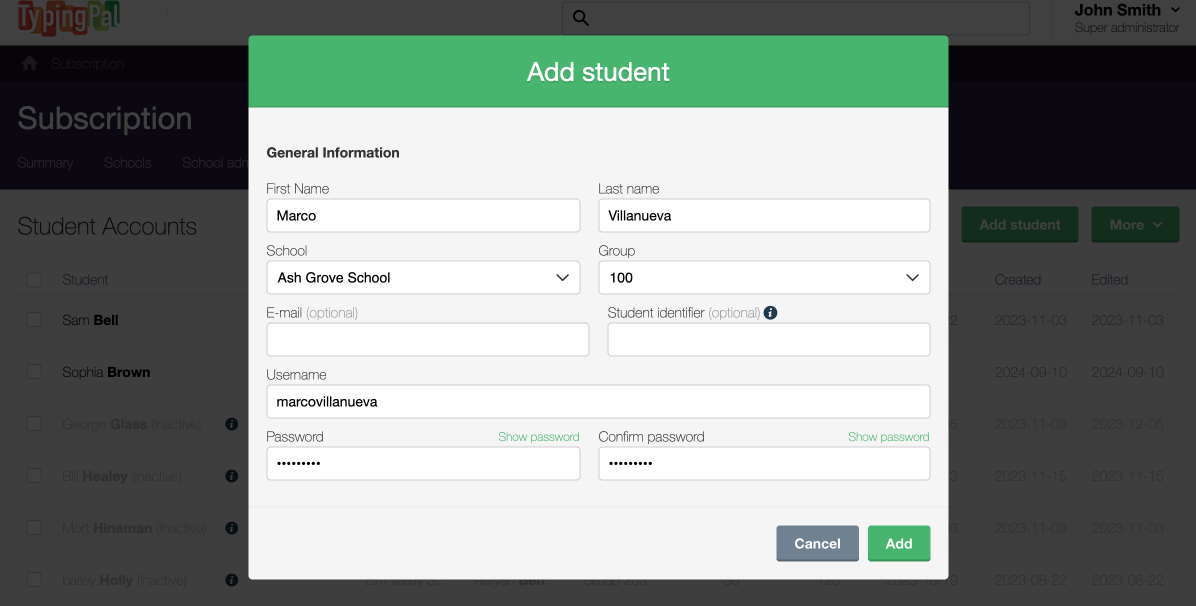
Task: Click the search magnifier icon
Action: [x=581, y=18]
